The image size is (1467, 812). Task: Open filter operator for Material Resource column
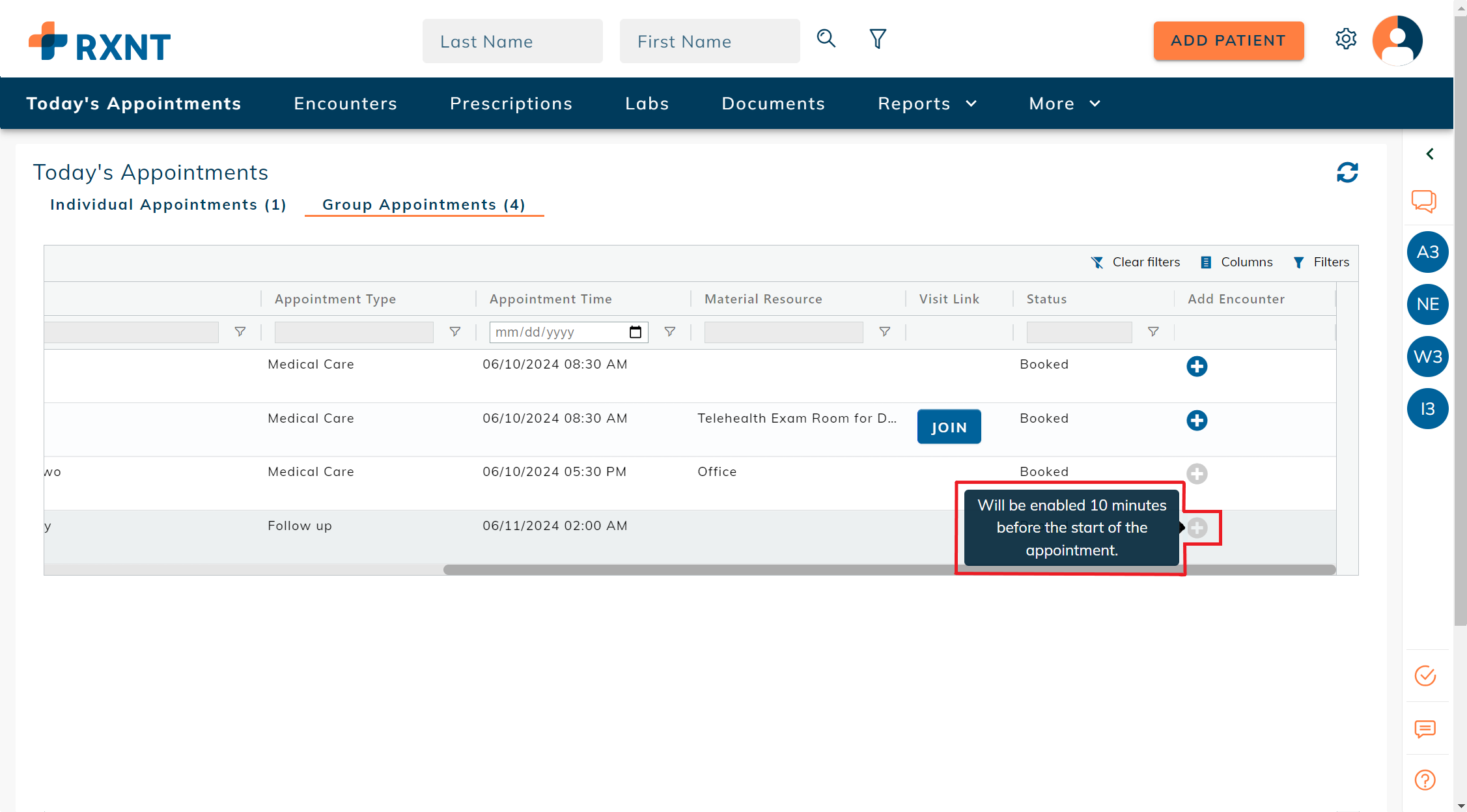click(x=885, y=332)
